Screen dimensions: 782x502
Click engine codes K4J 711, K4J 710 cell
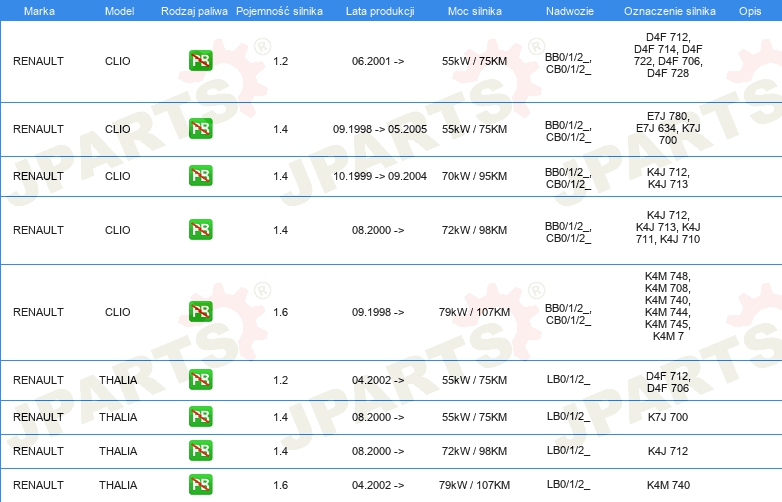pos(668,227)
